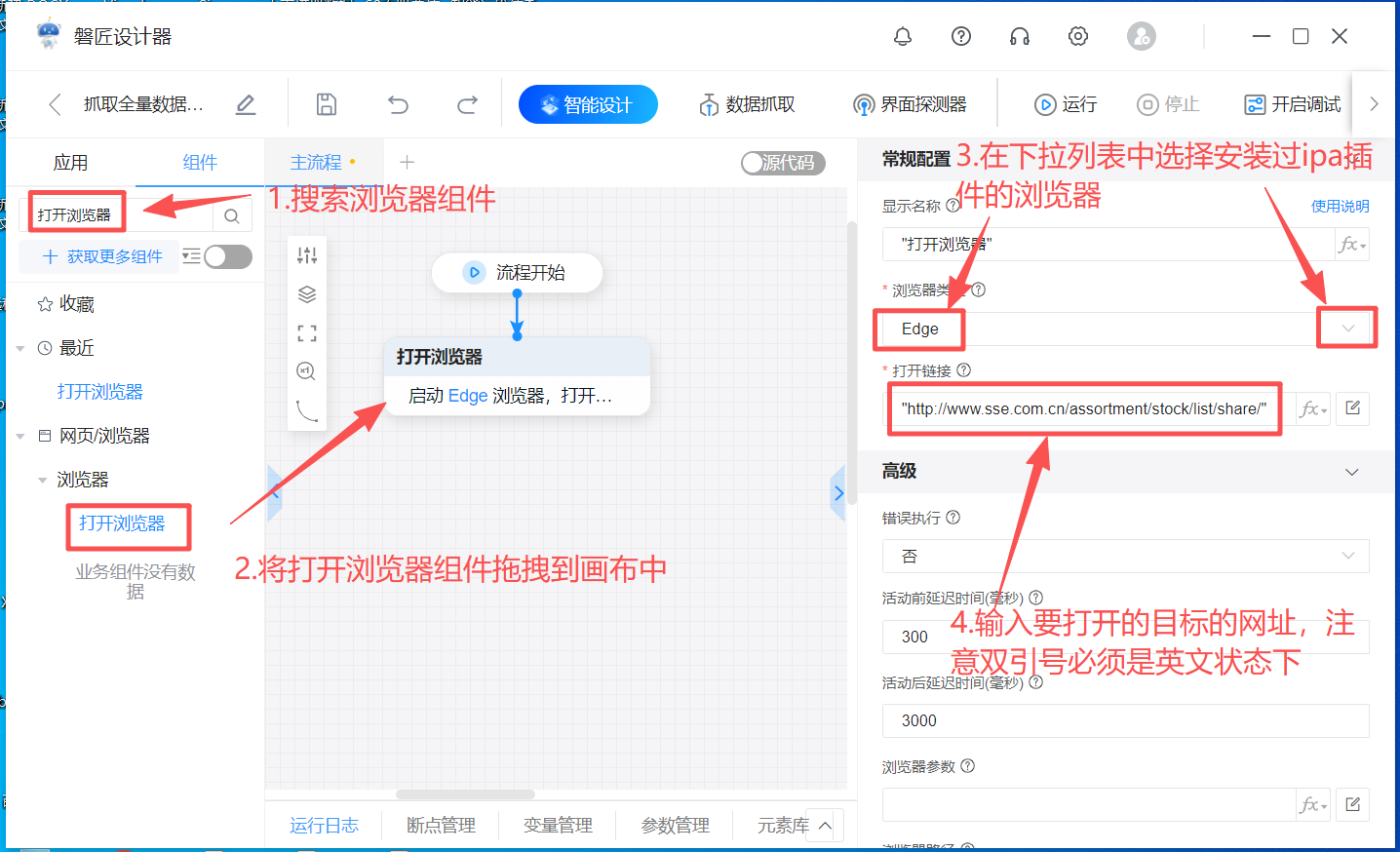Screen dimensions: 1400x852
Task: Click info icon next to browser type label
Action: pos(979,290)
